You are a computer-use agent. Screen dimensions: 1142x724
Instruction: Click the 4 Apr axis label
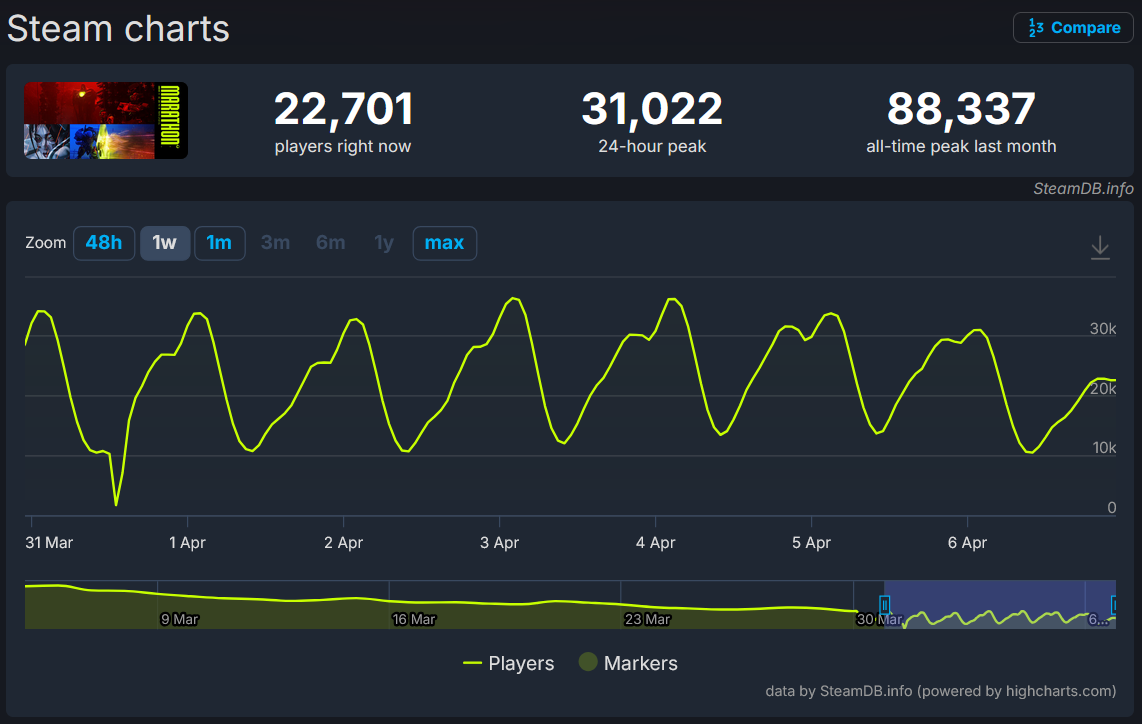[x=655, y=543]
